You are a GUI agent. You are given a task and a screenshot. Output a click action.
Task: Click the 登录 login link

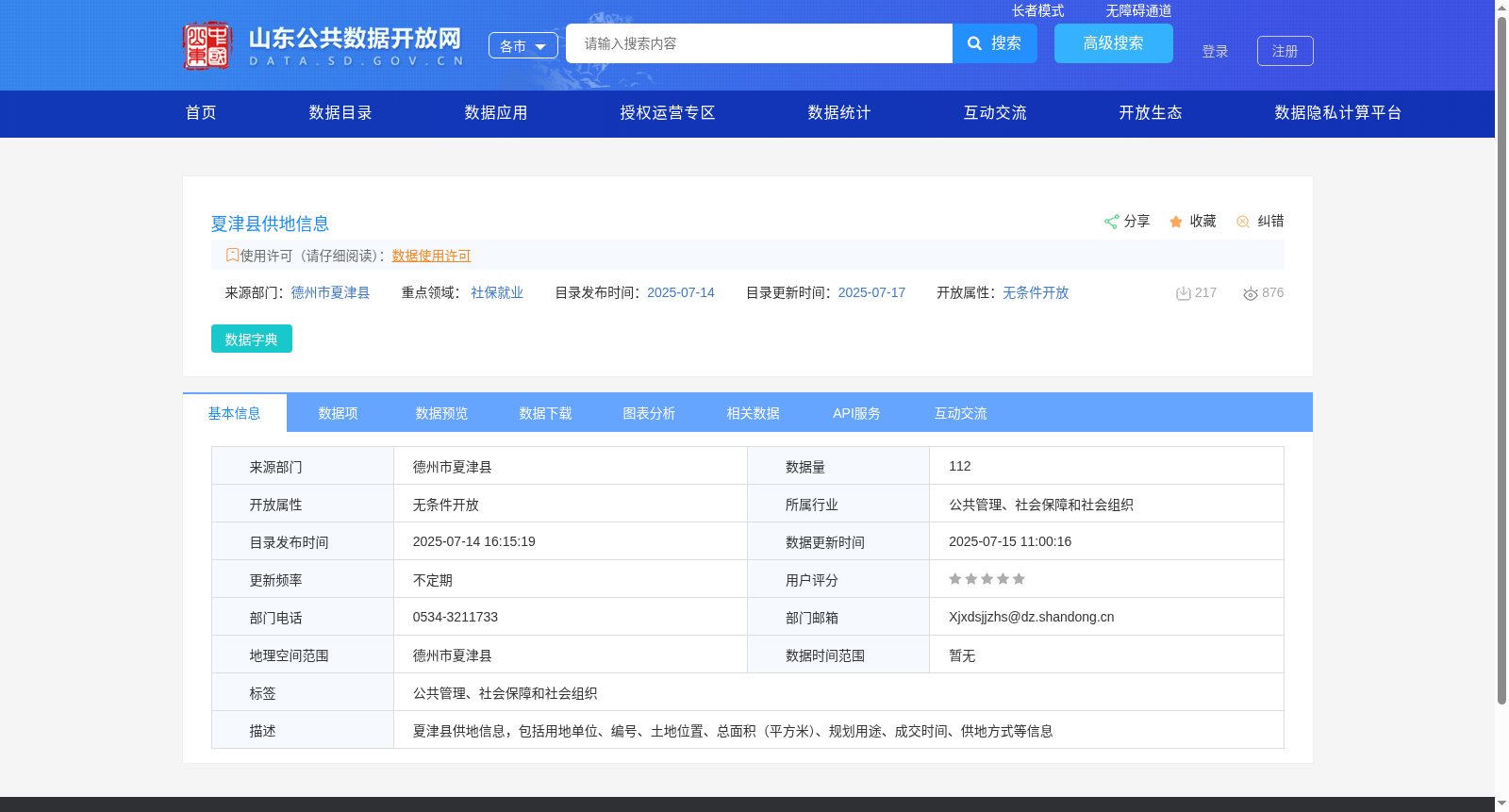pyautogui.click(x=1215, y=51)
